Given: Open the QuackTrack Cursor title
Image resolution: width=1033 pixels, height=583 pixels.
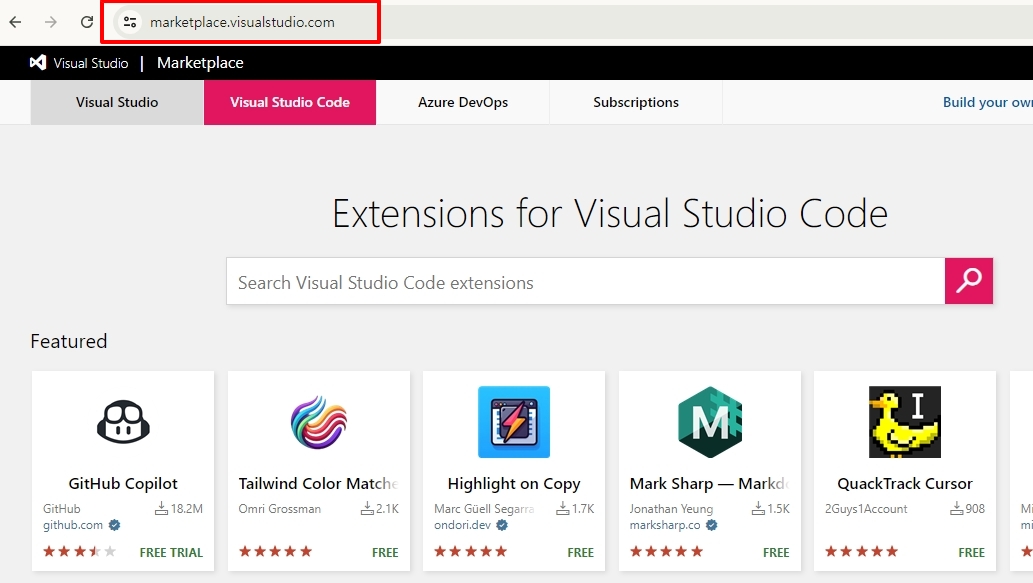Looking at the screenshot, I should point(905,484).
